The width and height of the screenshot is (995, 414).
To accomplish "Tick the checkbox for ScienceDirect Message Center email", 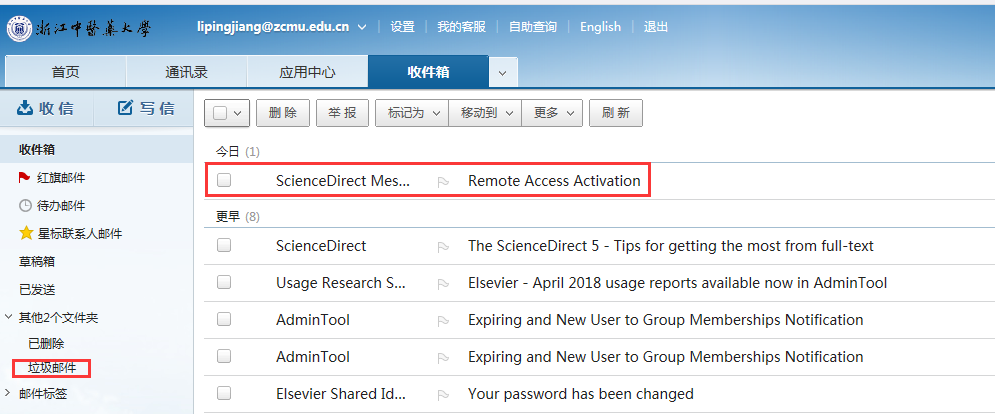I will tap(224, 180).
